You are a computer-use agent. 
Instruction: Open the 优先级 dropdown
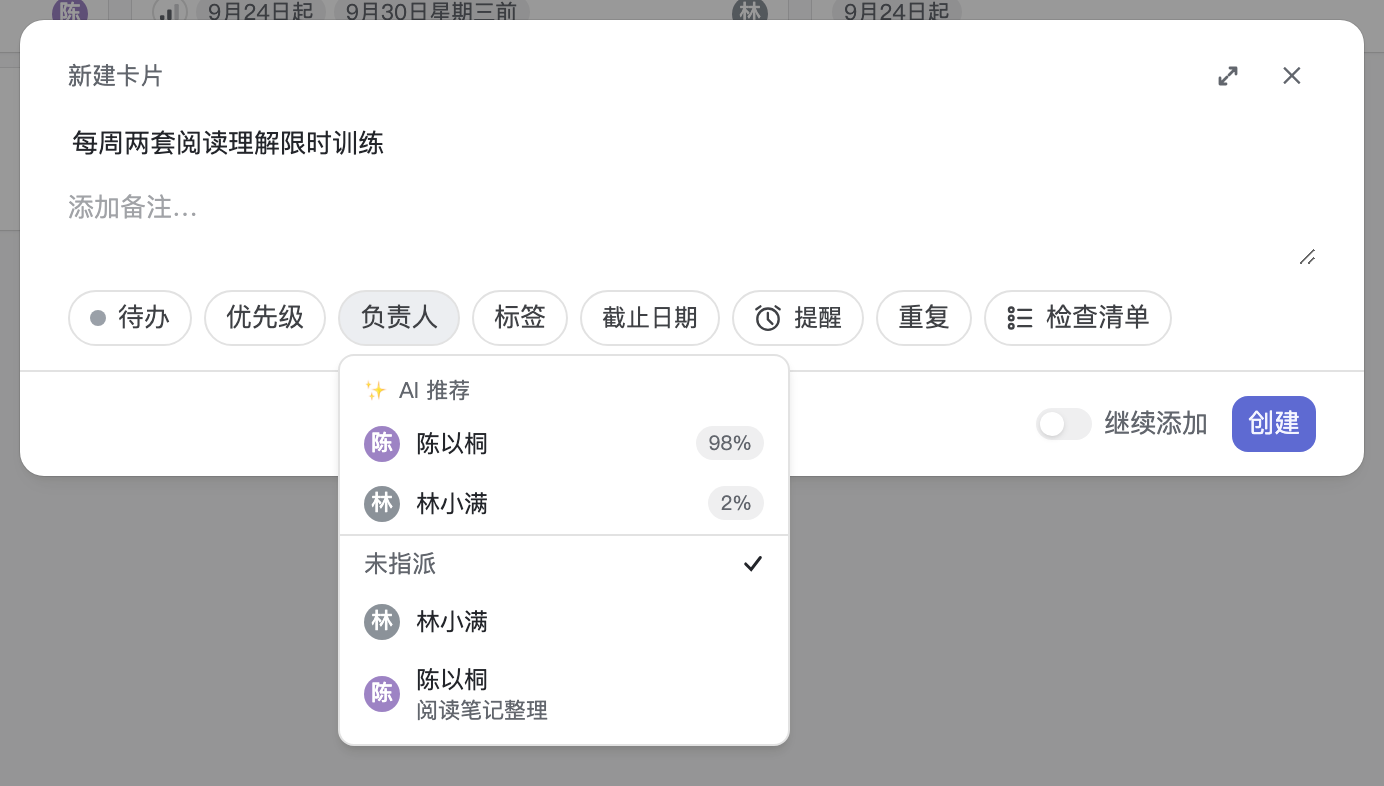tap(265, 318)
